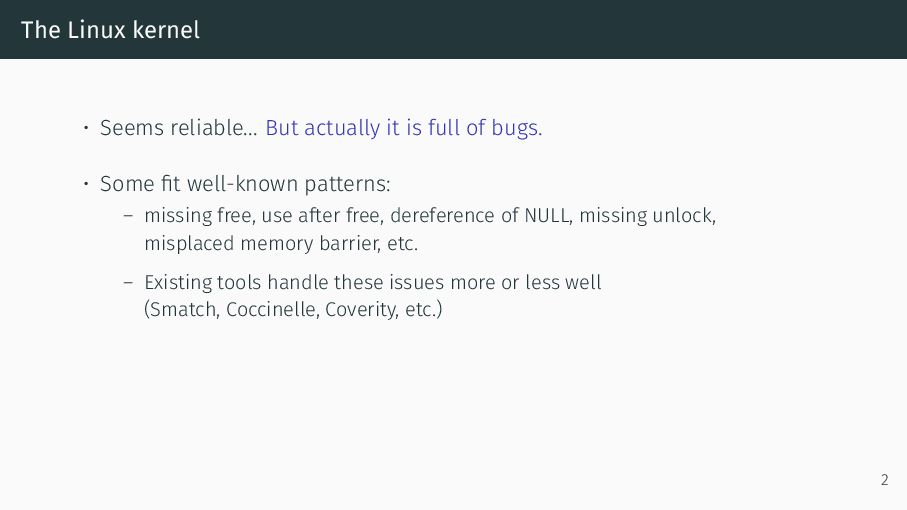Click the word 'Coccinelle'
Screen dimensions: 907x510
coord(271,310)
